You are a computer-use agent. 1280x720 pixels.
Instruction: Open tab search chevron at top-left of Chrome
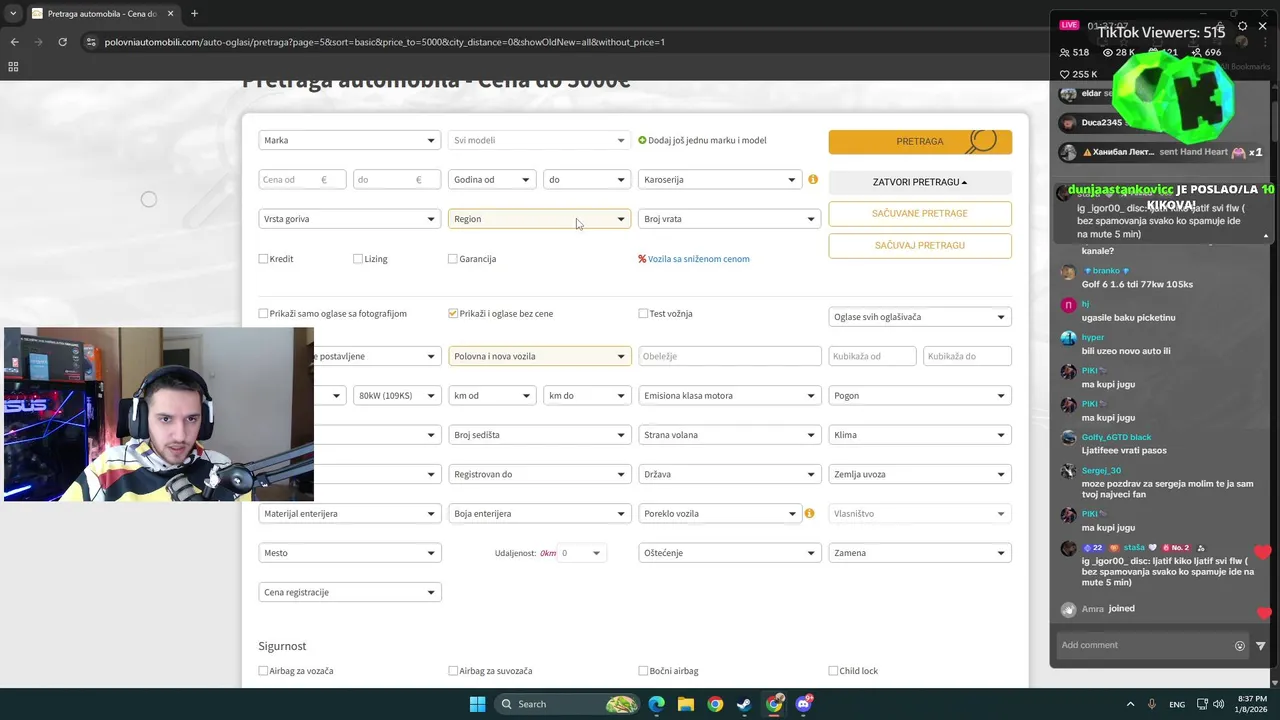pos(13,13)
